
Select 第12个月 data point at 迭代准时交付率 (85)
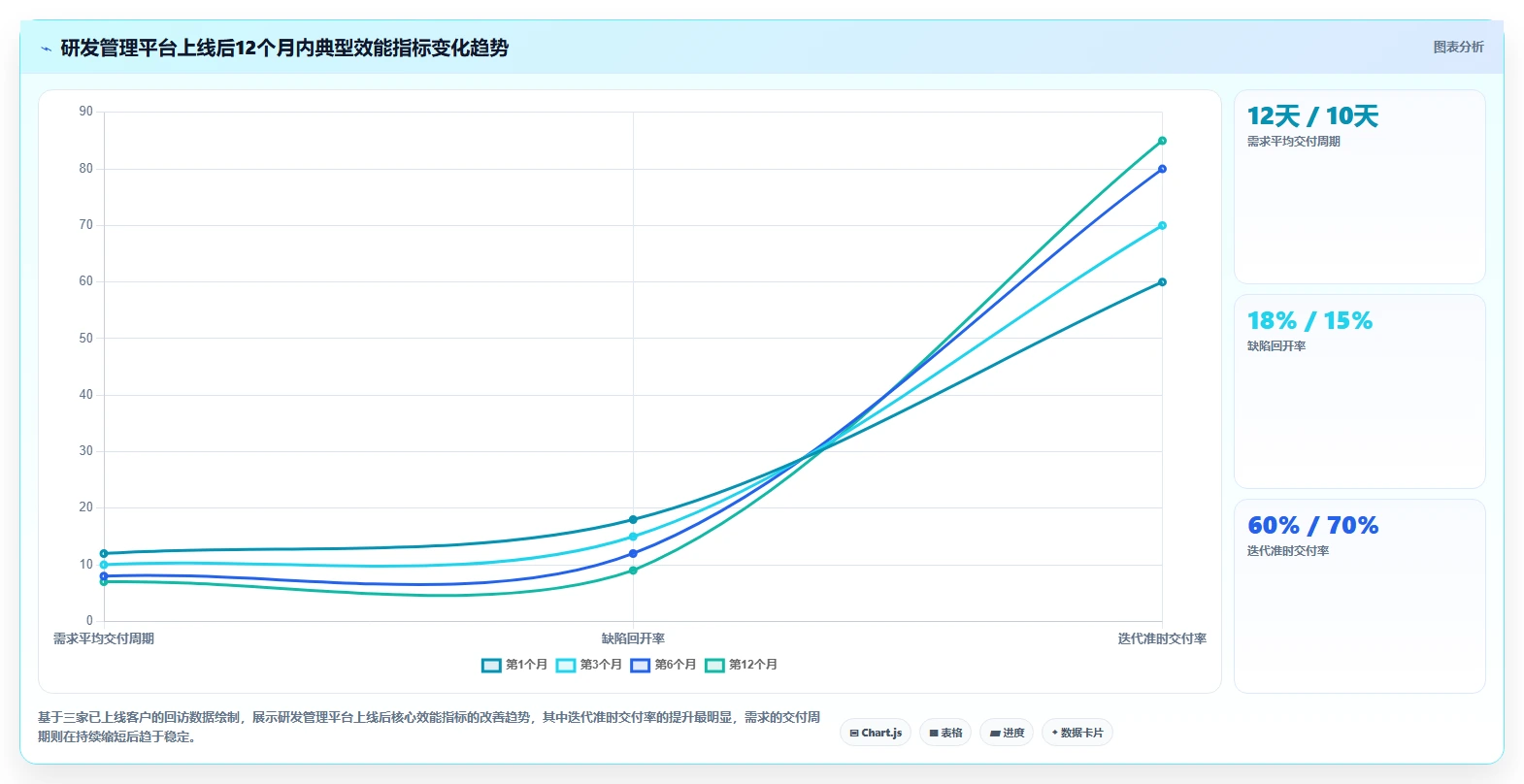pos(1162,141)
